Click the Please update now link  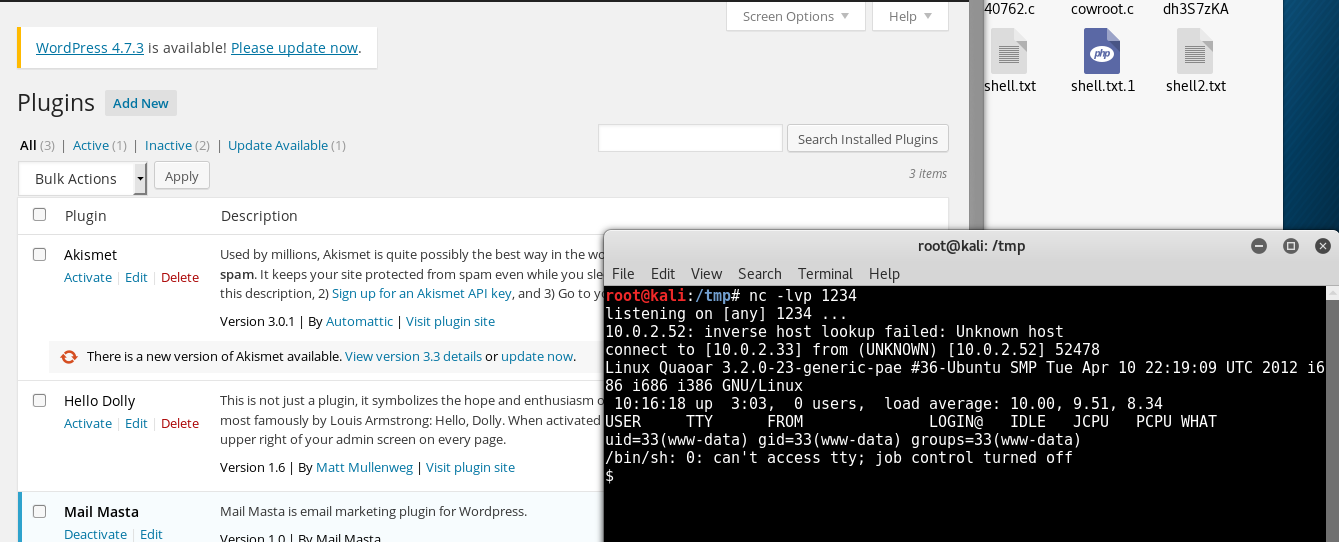294,47
